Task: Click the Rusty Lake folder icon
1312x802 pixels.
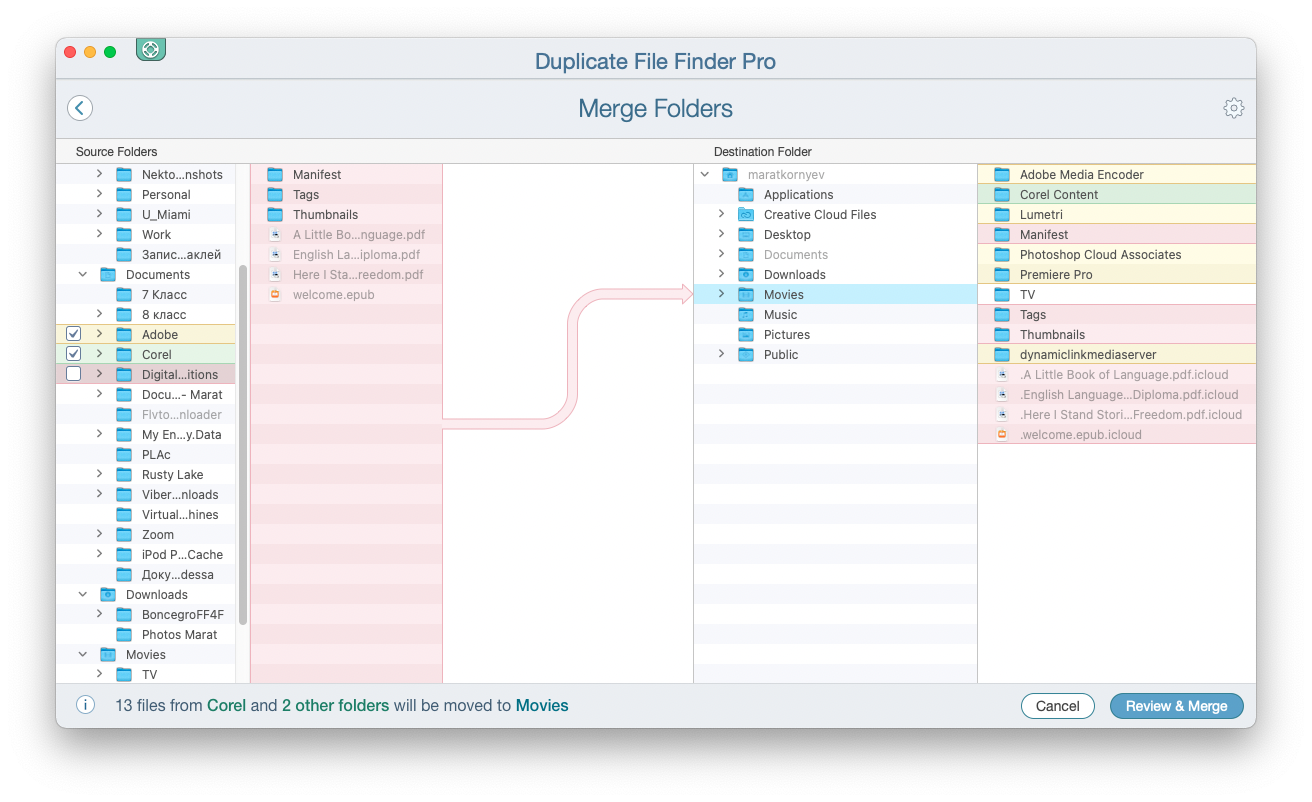Action: pos(124,474)
